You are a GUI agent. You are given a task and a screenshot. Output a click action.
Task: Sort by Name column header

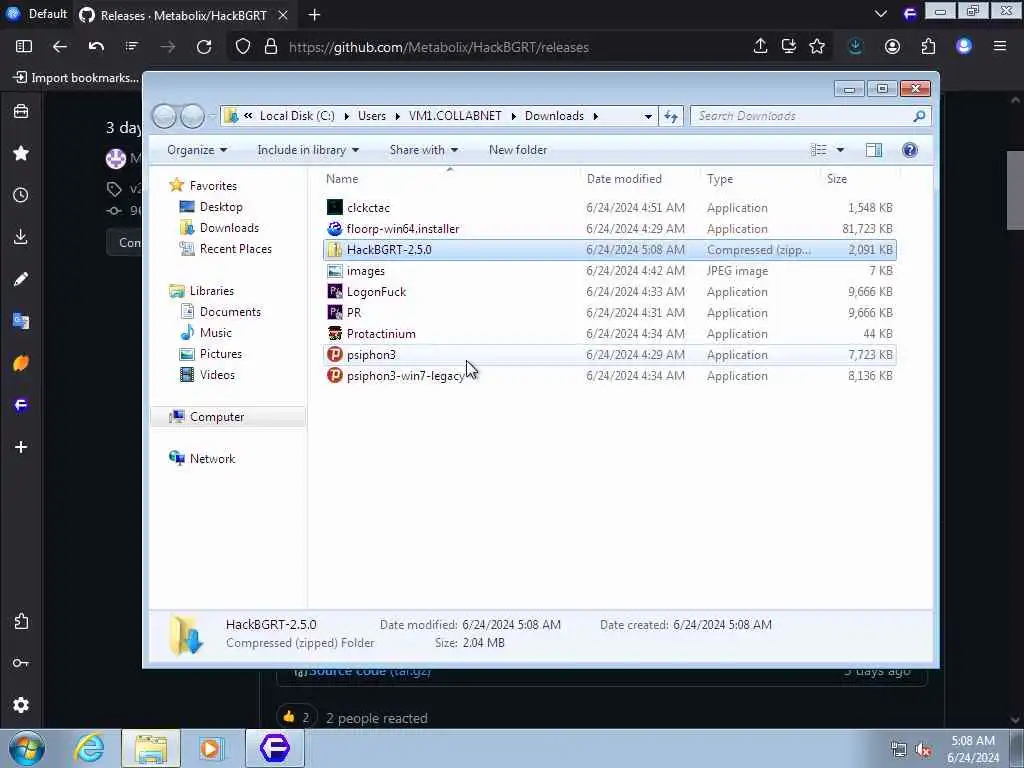click(x=450, y=179)
